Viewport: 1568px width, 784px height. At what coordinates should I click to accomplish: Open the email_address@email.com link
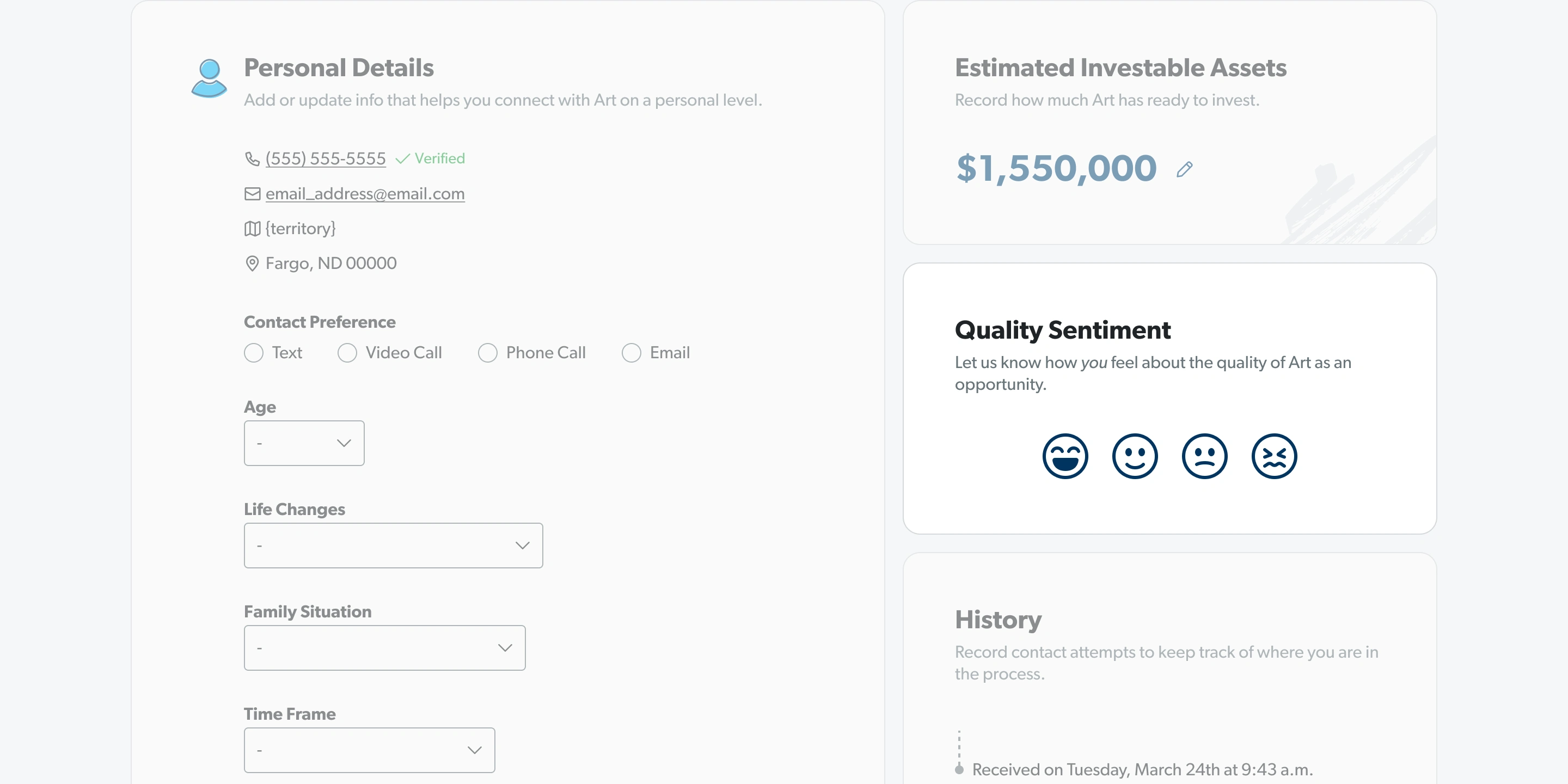(x=365, y=194)
